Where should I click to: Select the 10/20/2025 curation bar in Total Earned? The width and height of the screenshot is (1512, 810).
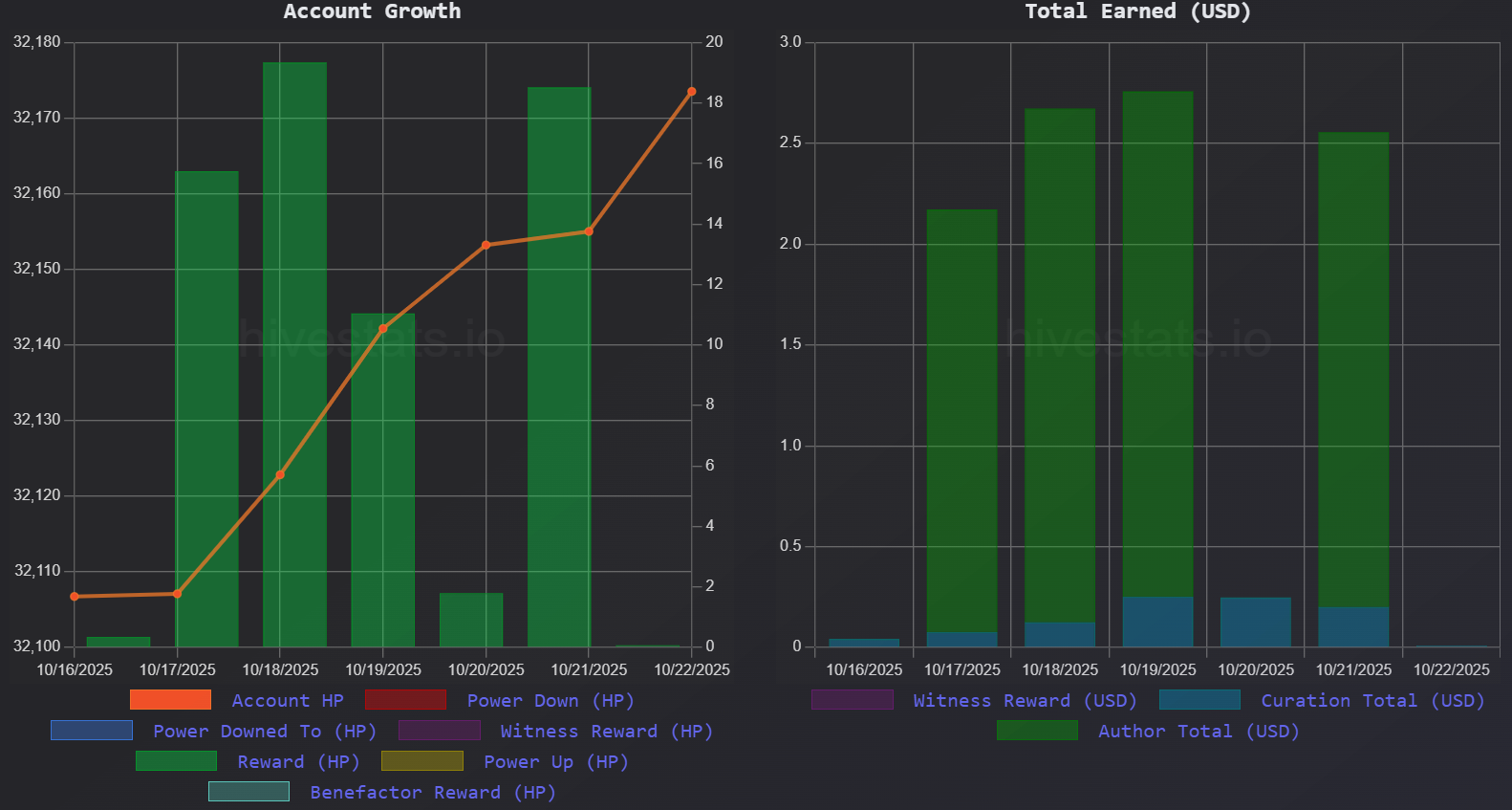tap(1255, 622)
